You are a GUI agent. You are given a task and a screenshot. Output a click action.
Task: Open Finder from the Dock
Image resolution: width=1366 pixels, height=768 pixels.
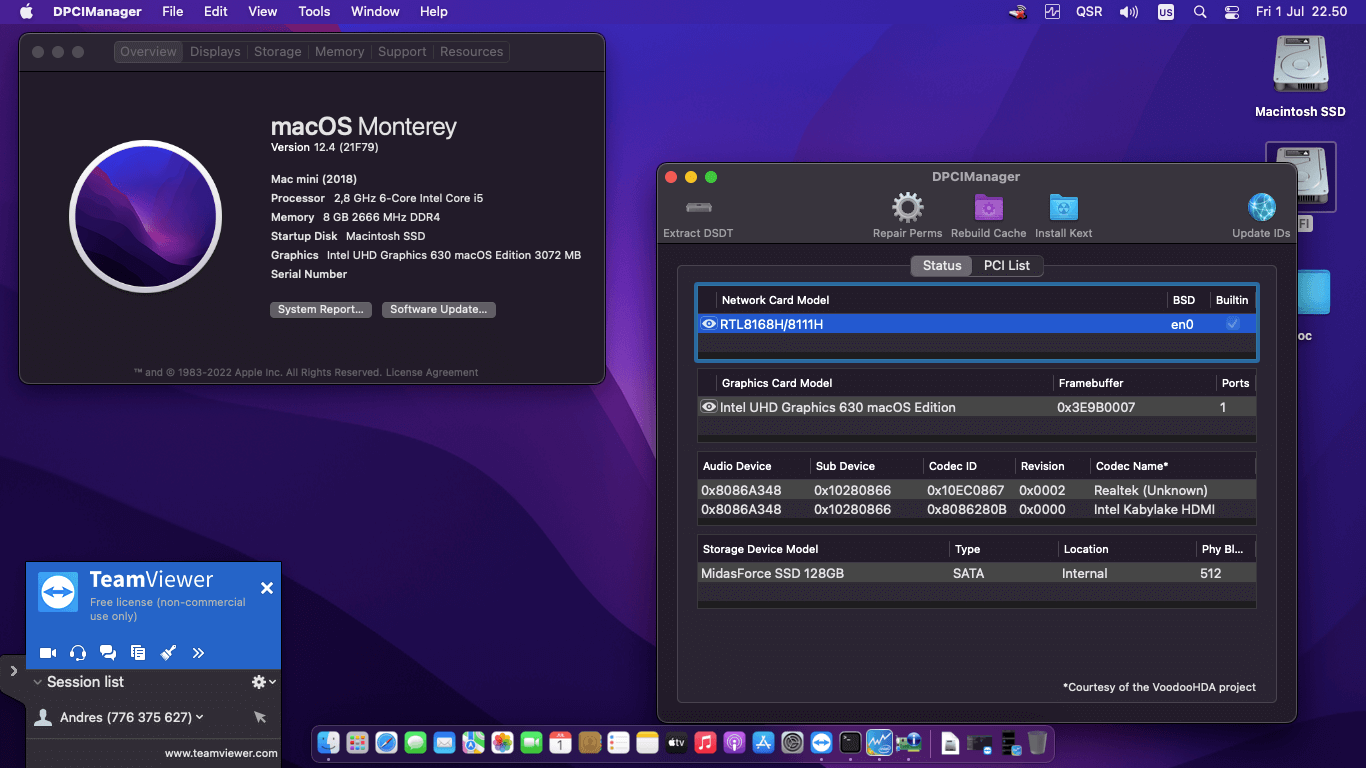click(x=328, y=743)
